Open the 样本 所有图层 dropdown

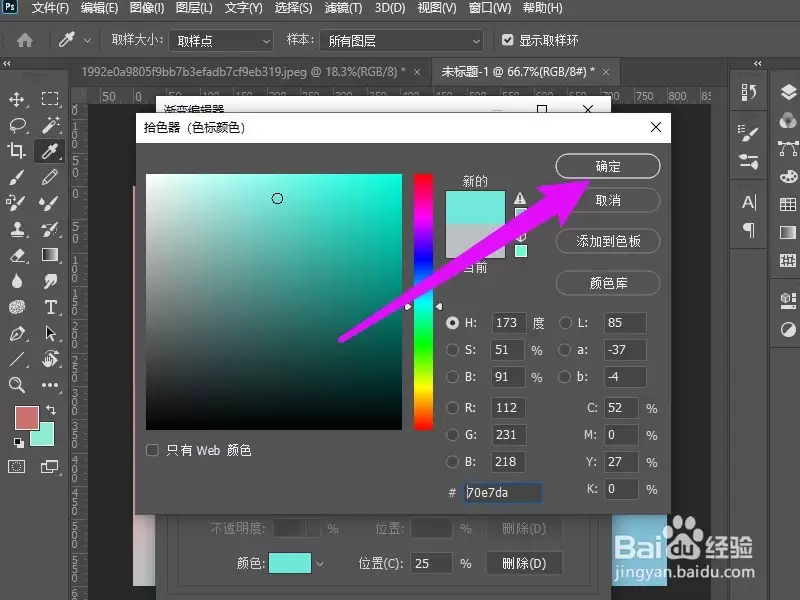click(x=401, y=40)
